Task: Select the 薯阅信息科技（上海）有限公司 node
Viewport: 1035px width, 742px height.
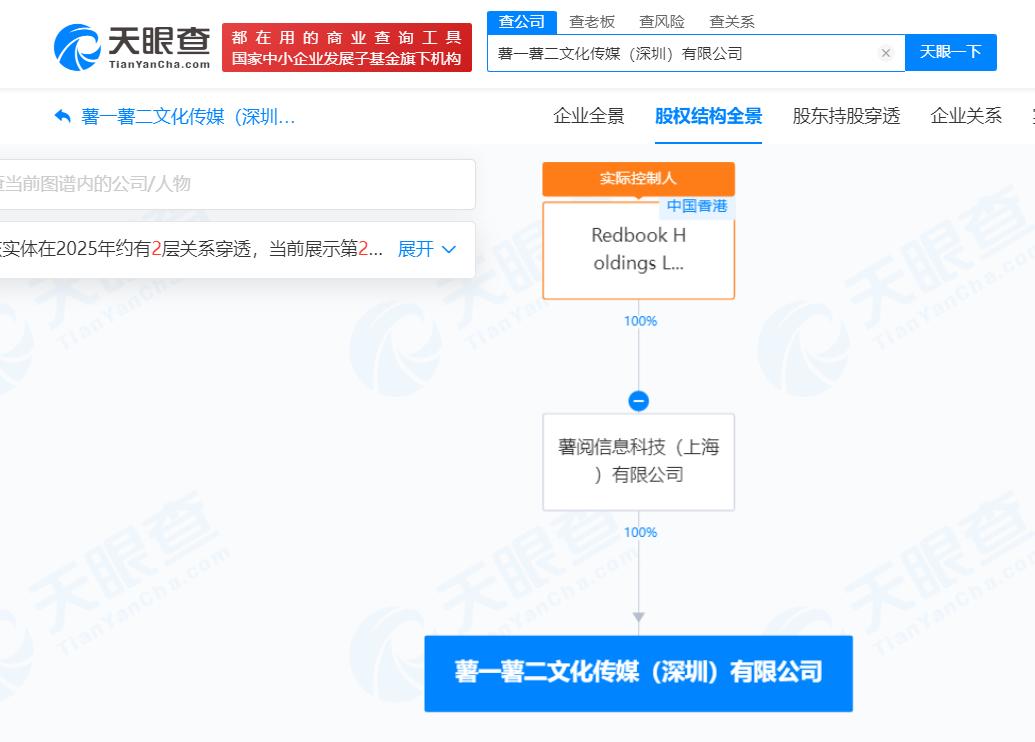Action: [x=638, y=461]
